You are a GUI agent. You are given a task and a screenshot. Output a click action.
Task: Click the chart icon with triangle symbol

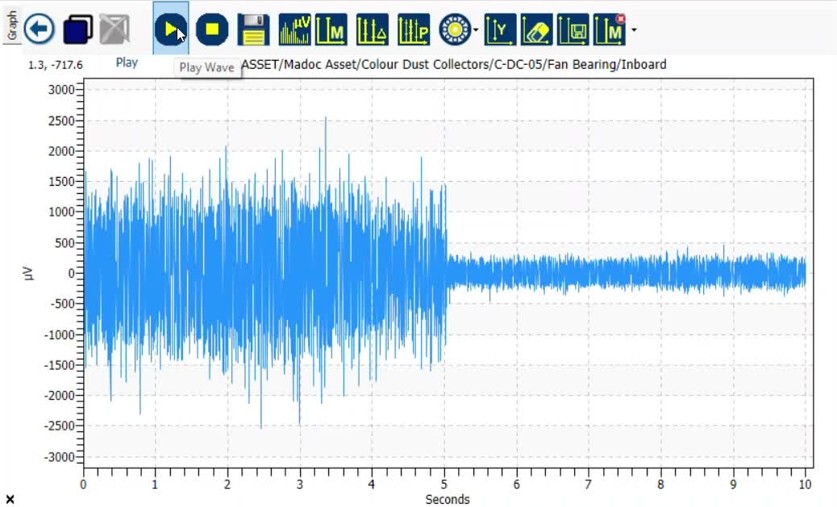[x=372, y=30]
